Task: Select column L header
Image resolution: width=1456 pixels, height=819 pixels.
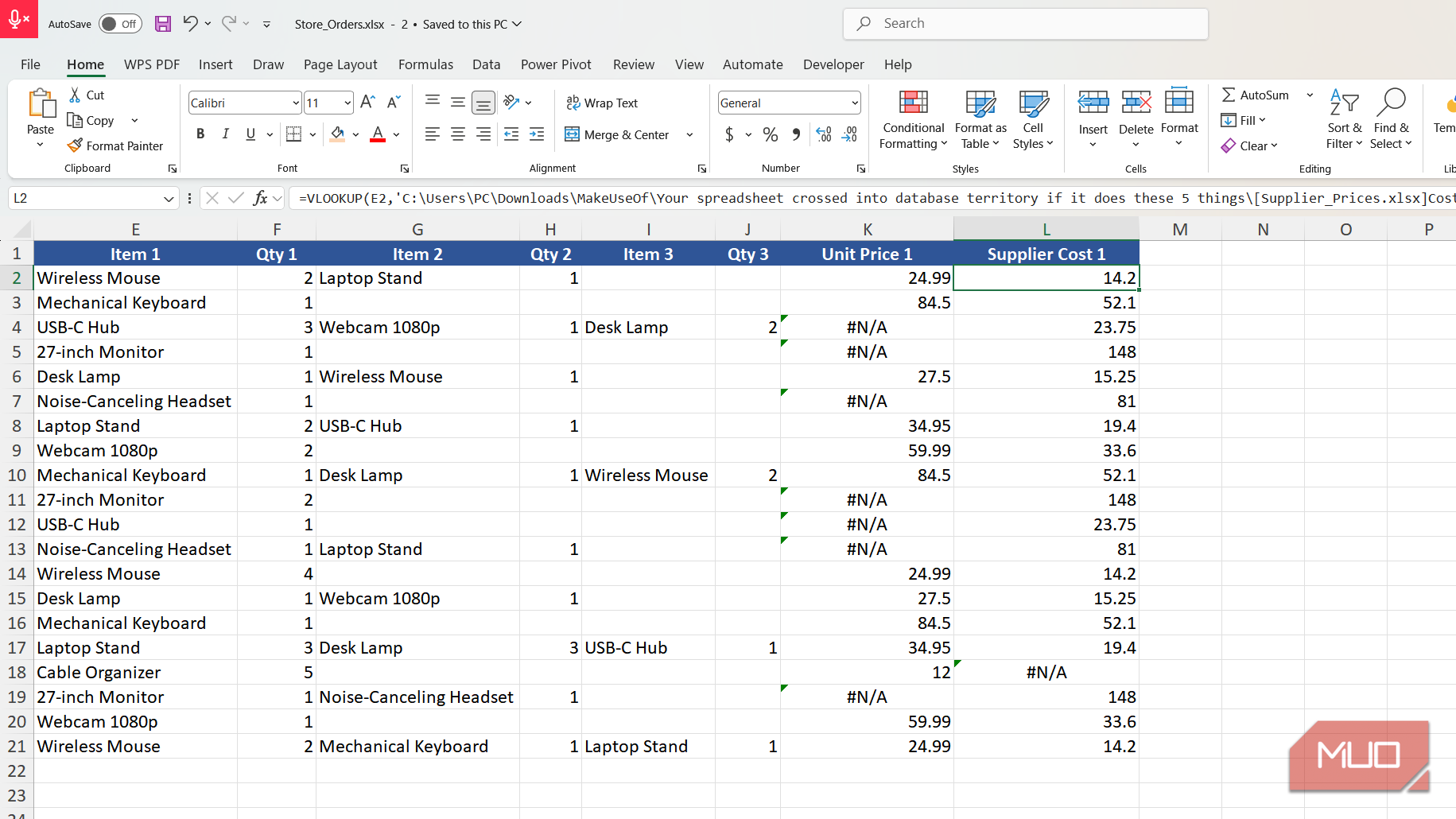Action: tap(1046, 229)
